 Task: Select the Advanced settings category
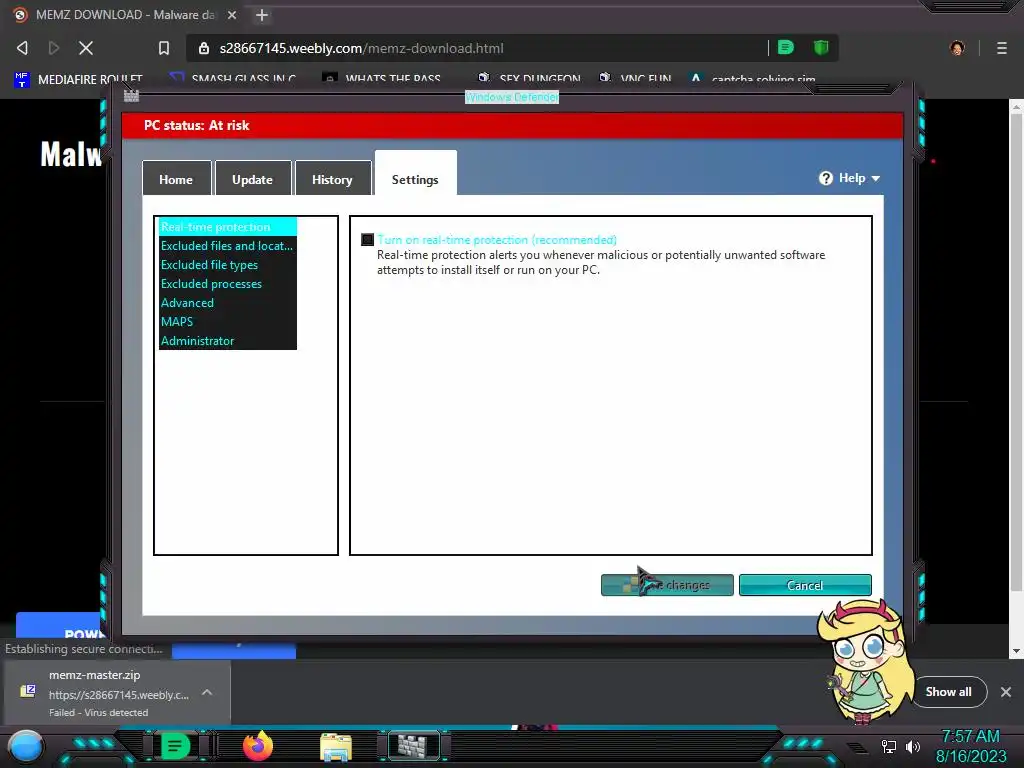coord(228,302)
